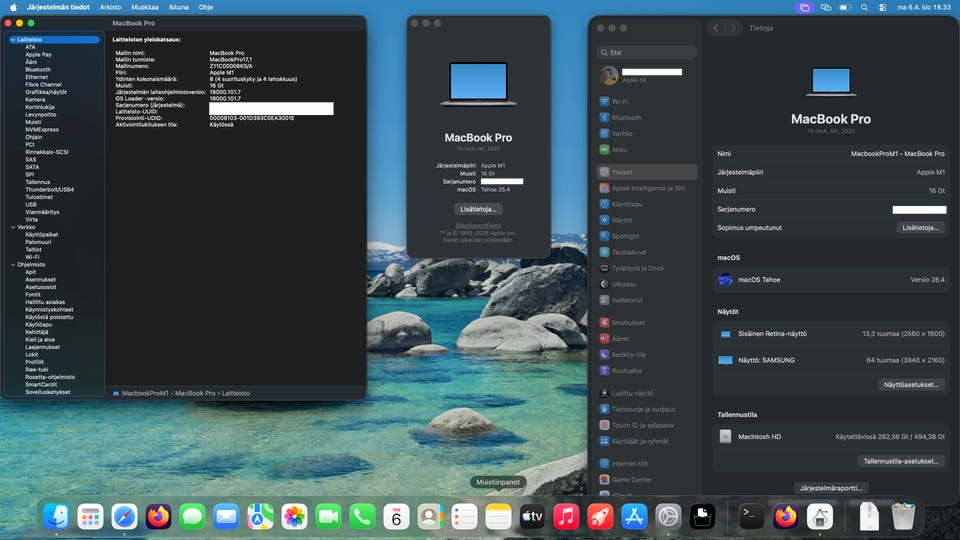The height and width of the screenshot is (540, 960).
Task: Select Thunderbolt/USB4 in hardware tree
Action: pyautogui.click(x=50, y=190)
